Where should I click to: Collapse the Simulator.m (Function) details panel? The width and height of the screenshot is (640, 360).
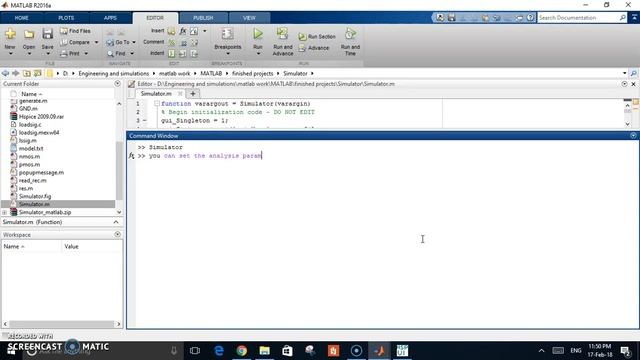pyautogui.click(x=116, y=222)
